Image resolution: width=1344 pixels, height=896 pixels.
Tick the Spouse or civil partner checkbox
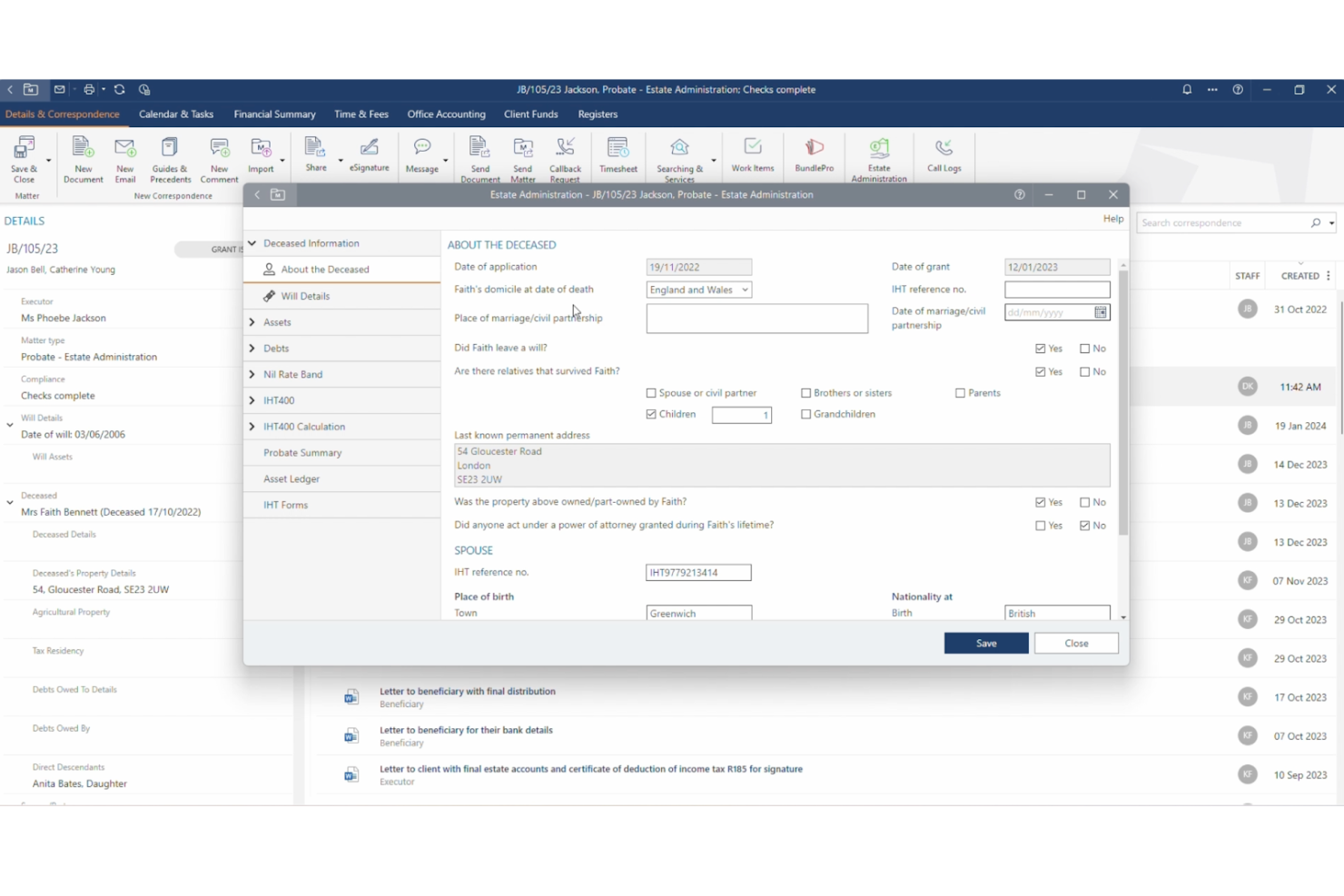tap(651, 393)
